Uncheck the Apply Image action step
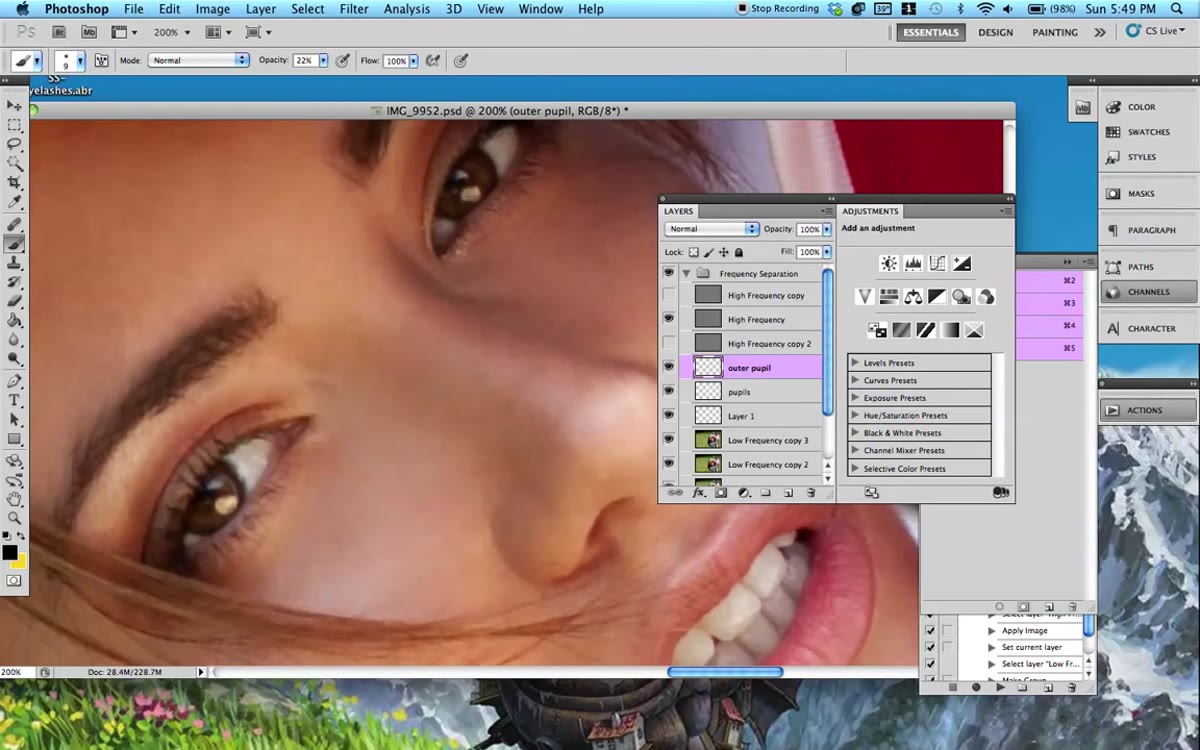The width and height of the screenshot is (1200, 750). coord(931,631)
